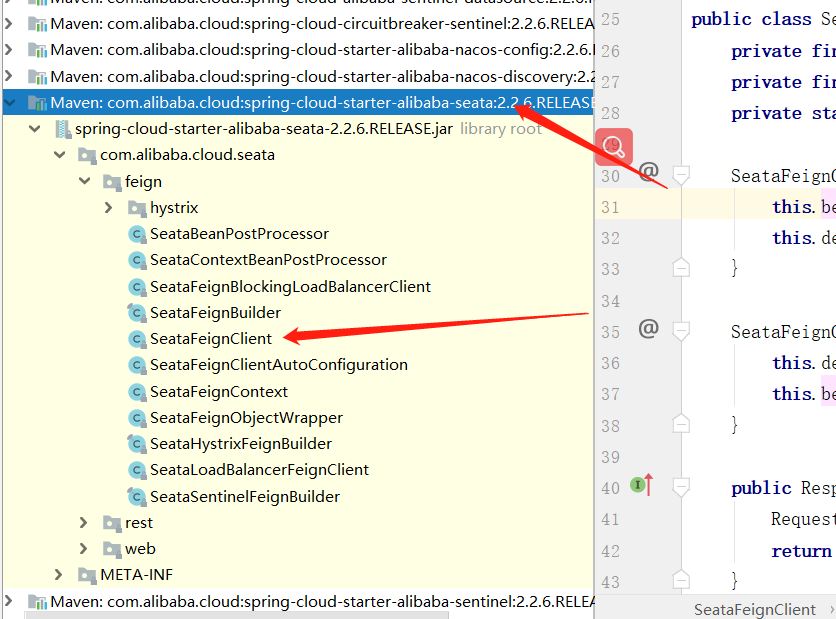
Task: Select SeataFeignBuilder in the project tree
Action: [215, 313]
